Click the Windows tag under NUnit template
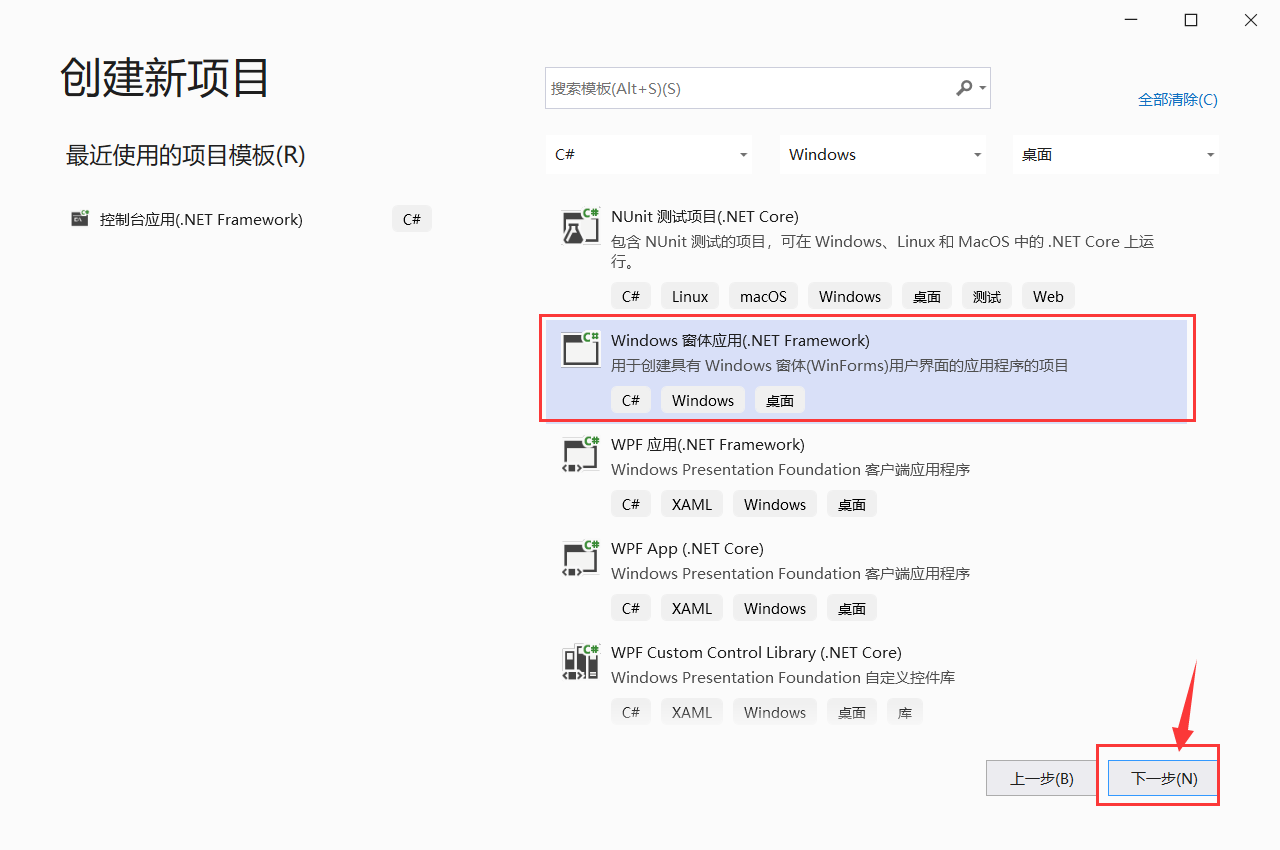Image resolution: width=1280 pixels, height=850 pixels. 850,296
